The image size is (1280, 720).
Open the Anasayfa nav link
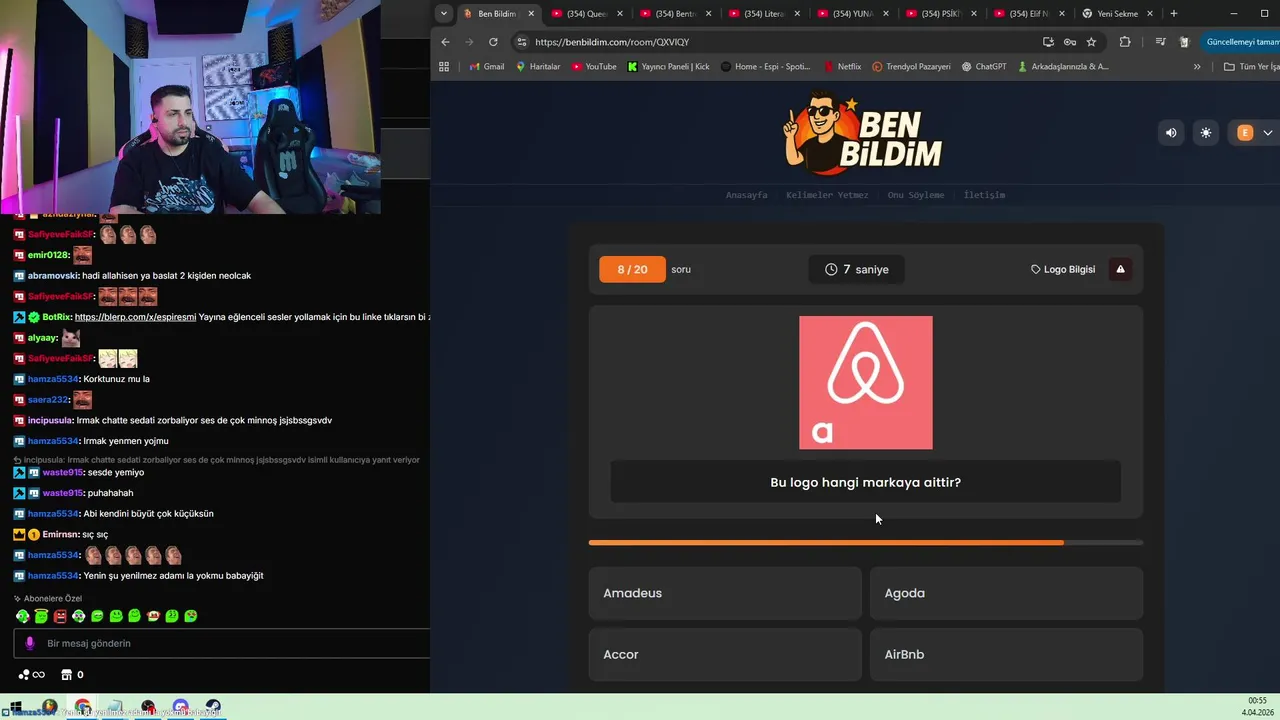[x=747, y=195]
